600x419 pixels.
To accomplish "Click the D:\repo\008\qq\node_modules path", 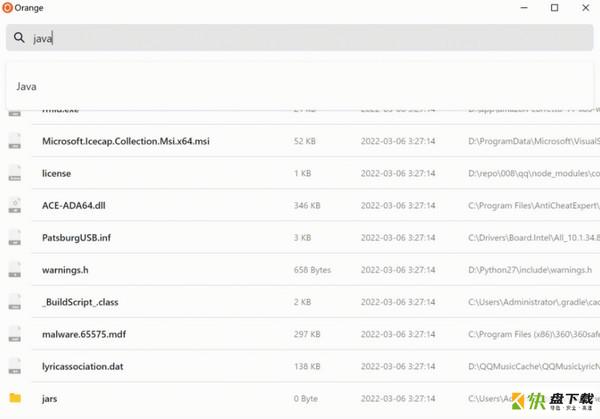I will 534,173.
